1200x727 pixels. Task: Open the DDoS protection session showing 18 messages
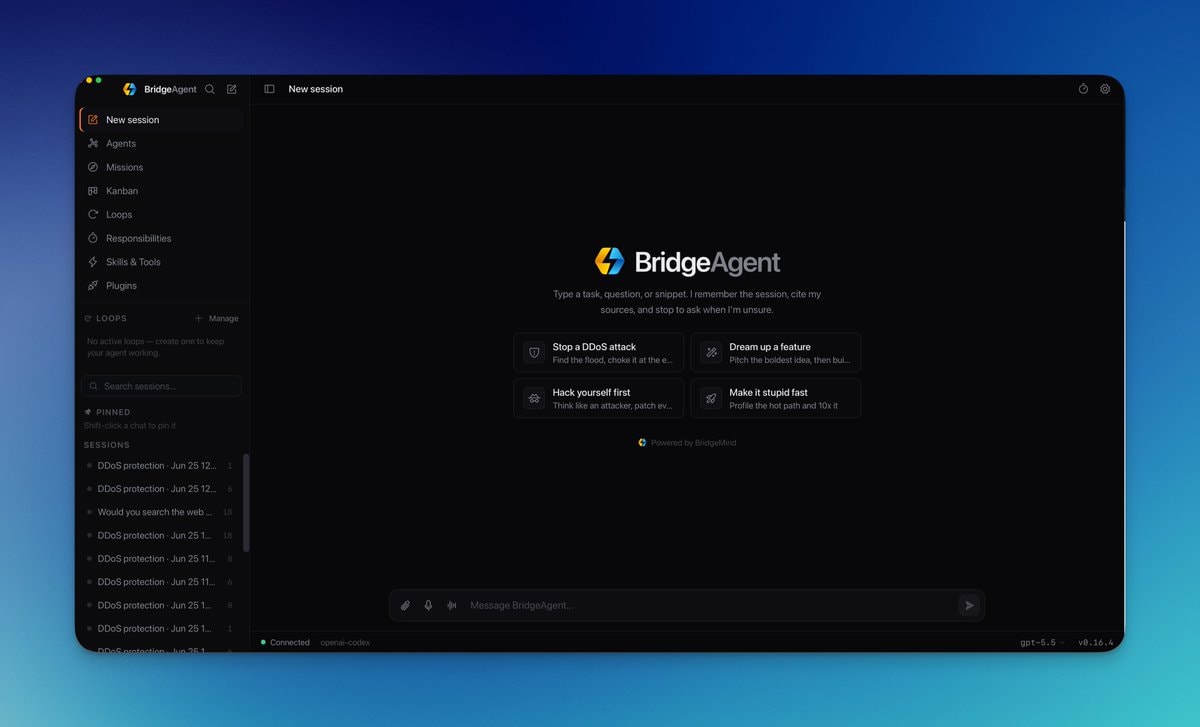click(160, 536)
